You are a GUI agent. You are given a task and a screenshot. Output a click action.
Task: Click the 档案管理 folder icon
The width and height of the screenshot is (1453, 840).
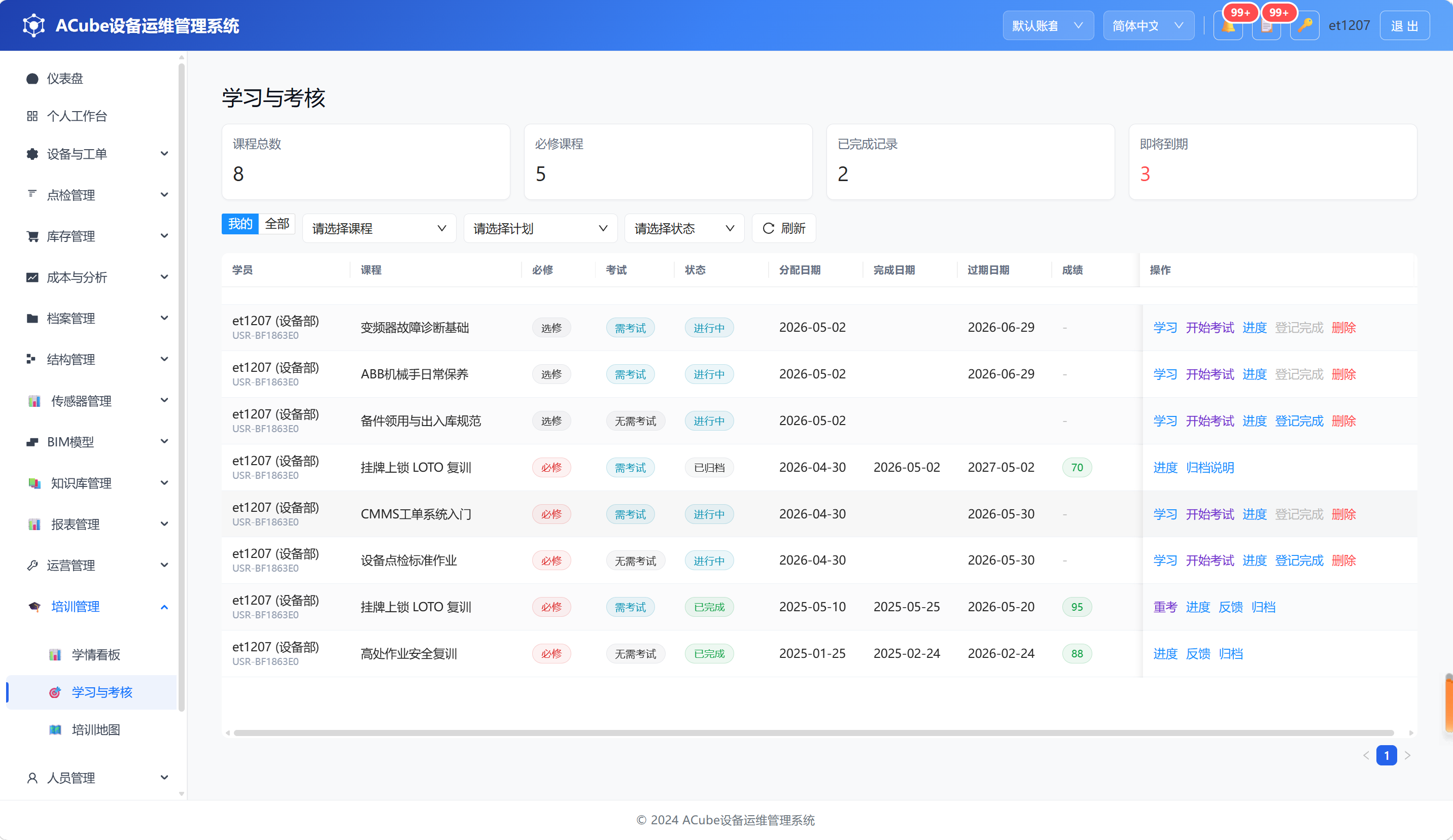[x=32, y=318]
